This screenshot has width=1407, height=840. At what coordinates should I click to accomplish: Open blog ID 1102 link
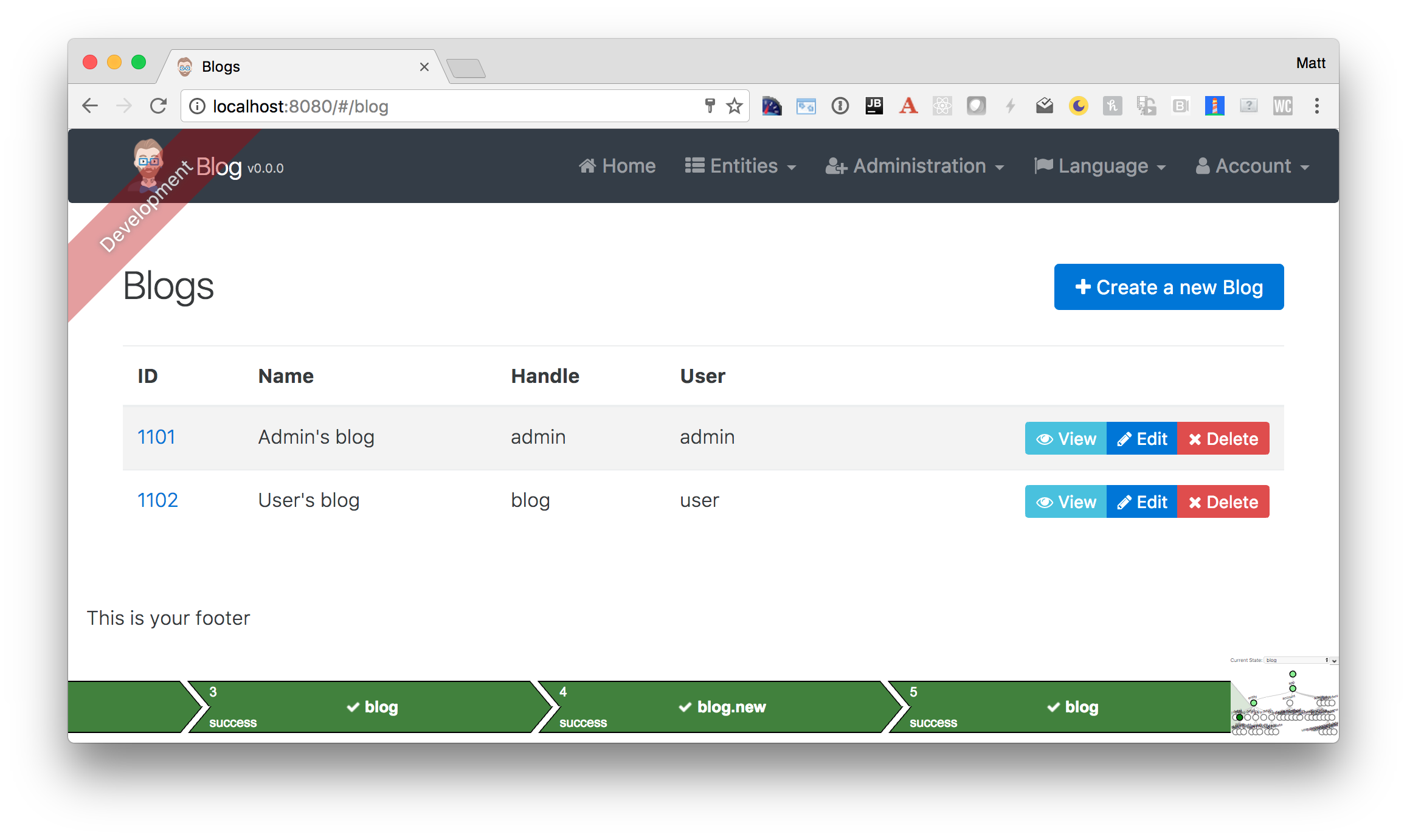(x=157, y=500)
